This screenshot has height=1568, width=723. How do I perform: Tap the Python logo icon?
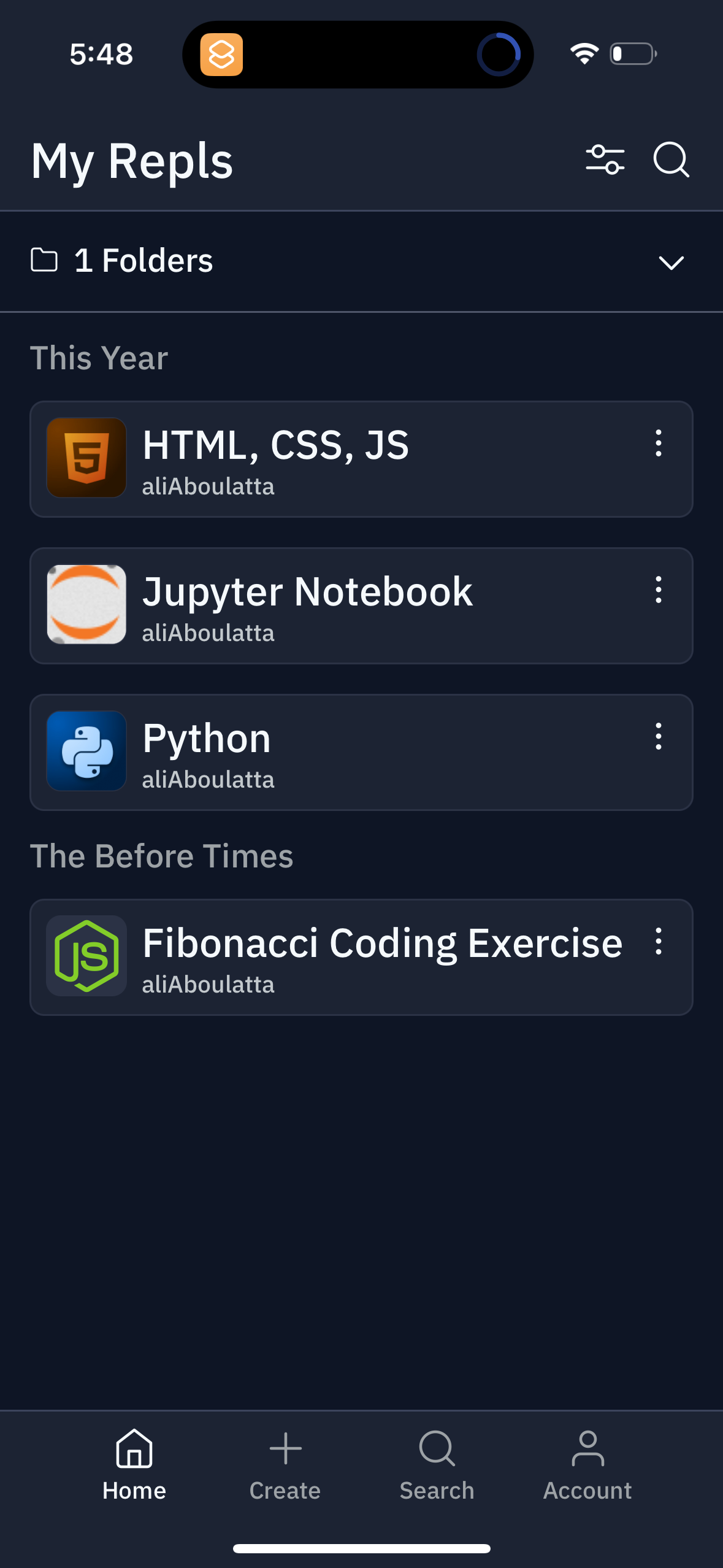[86, 751]
